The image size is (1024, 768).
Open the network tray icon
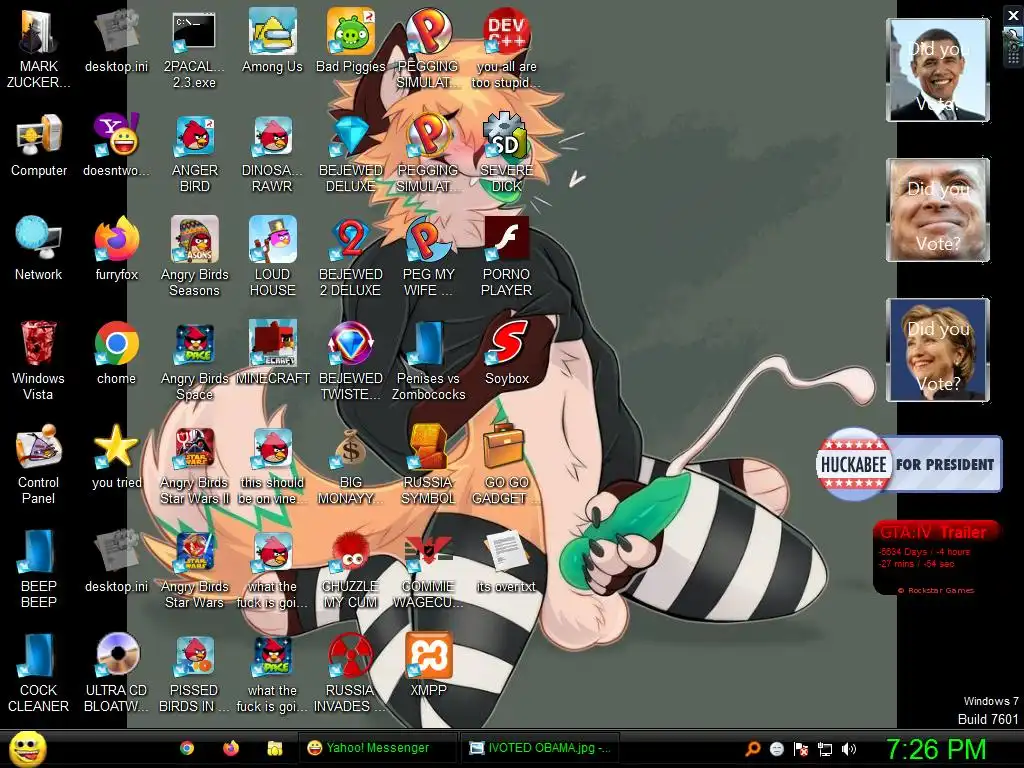click(825, 749)
